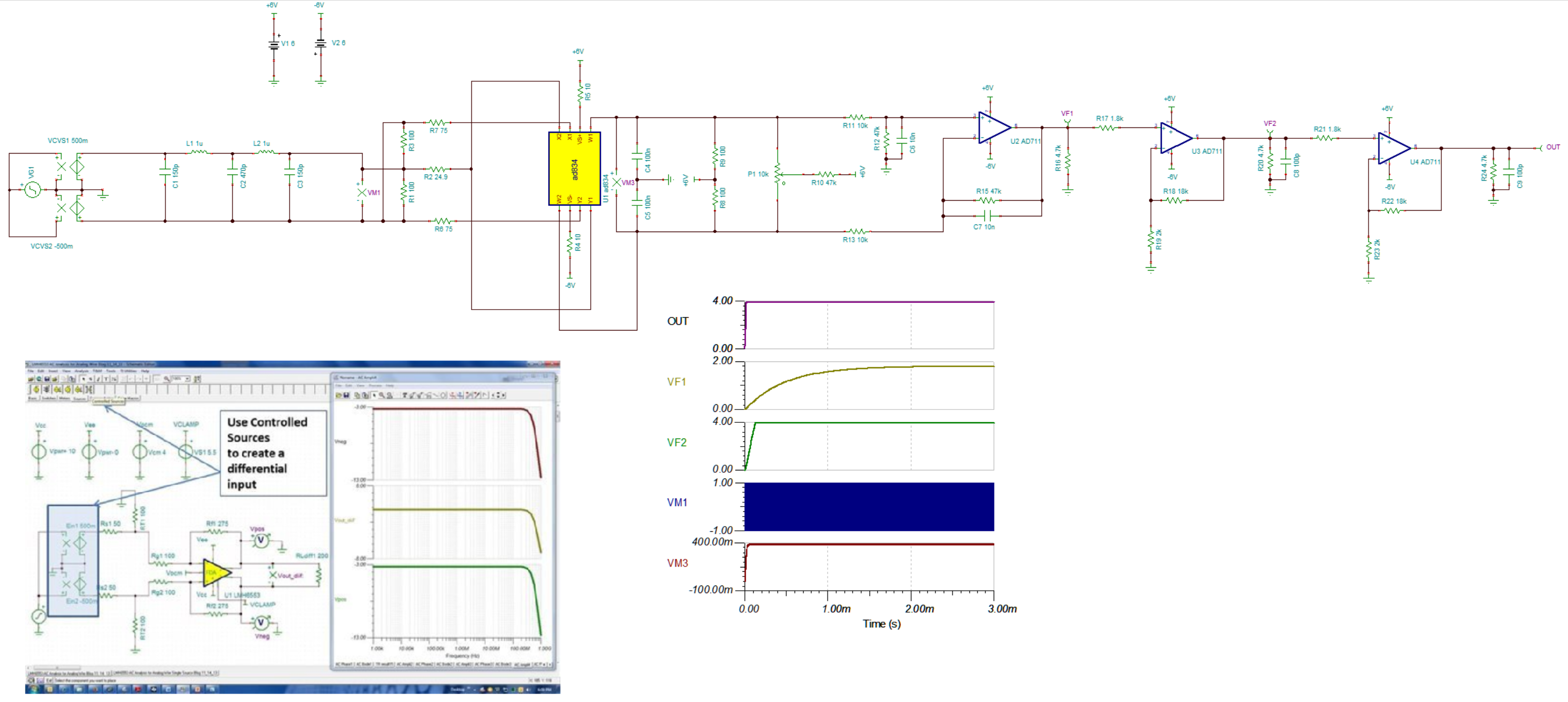Click the zoom magnifier in diagram window toolbar

point(382,395)
